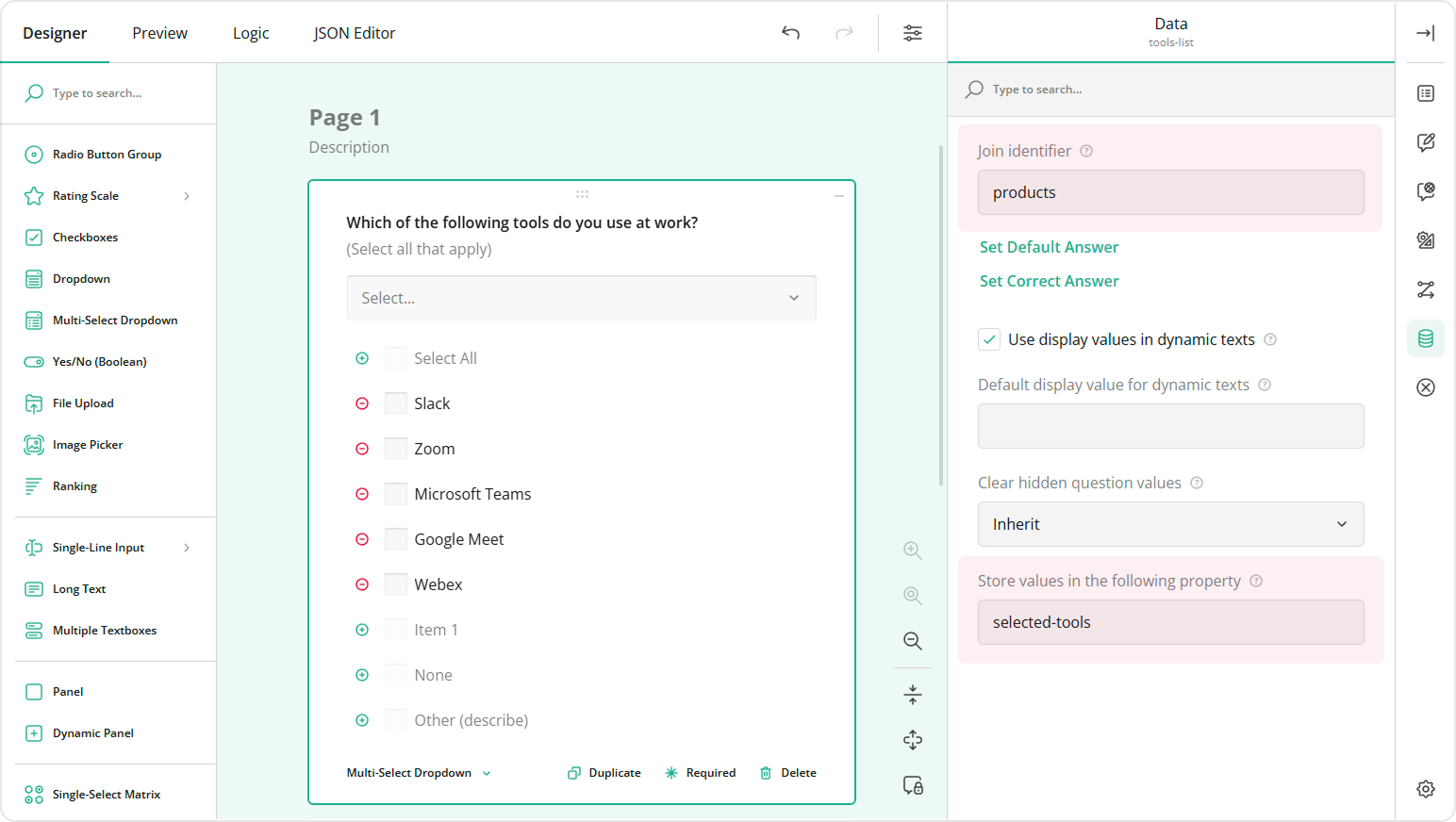Check the Slack option checkbox
This screenshot has width=1456, height=822.
pos(395,403)
